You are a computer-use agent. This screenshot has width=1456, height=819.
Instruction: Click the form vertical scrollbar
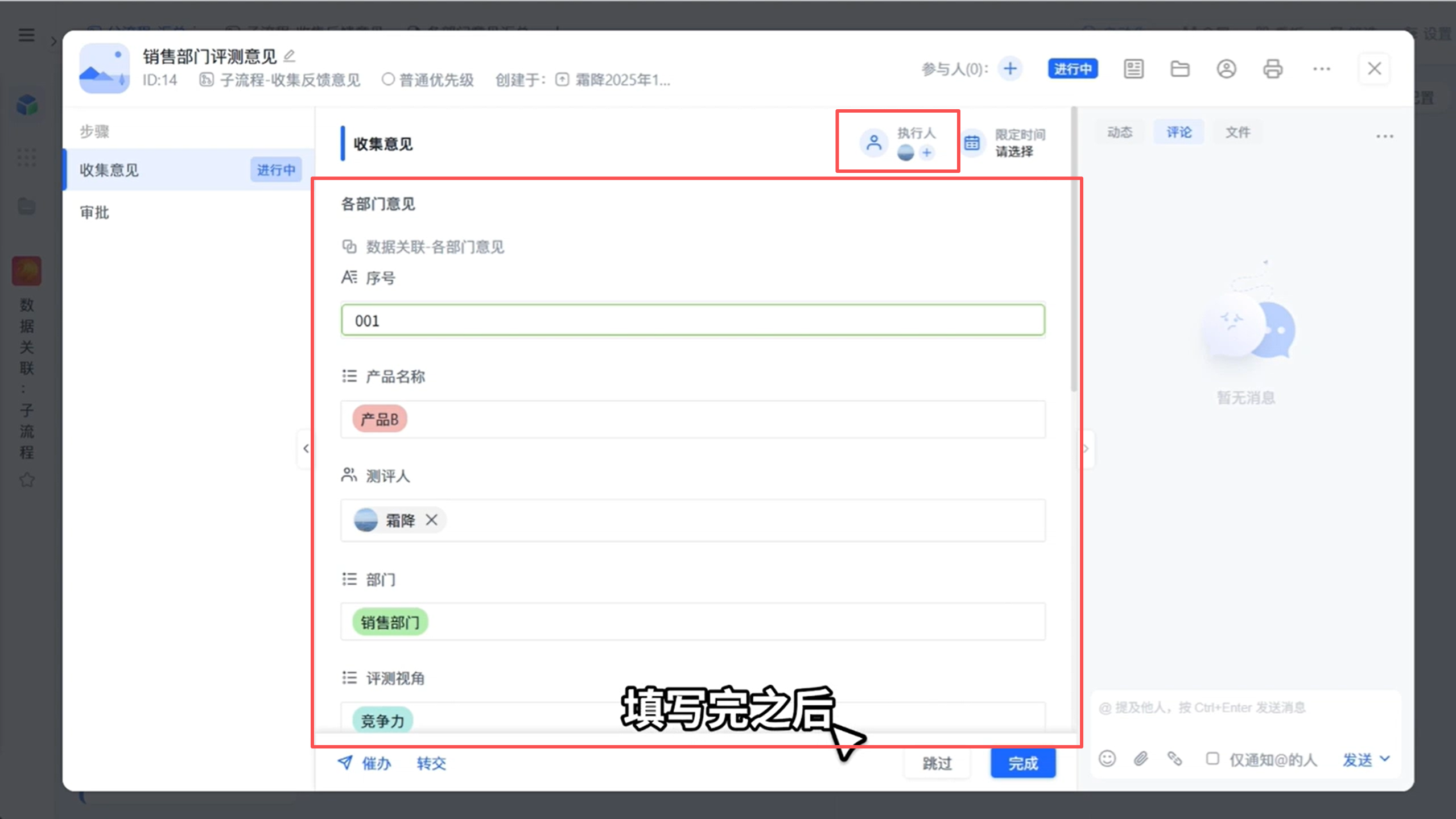1074,250
